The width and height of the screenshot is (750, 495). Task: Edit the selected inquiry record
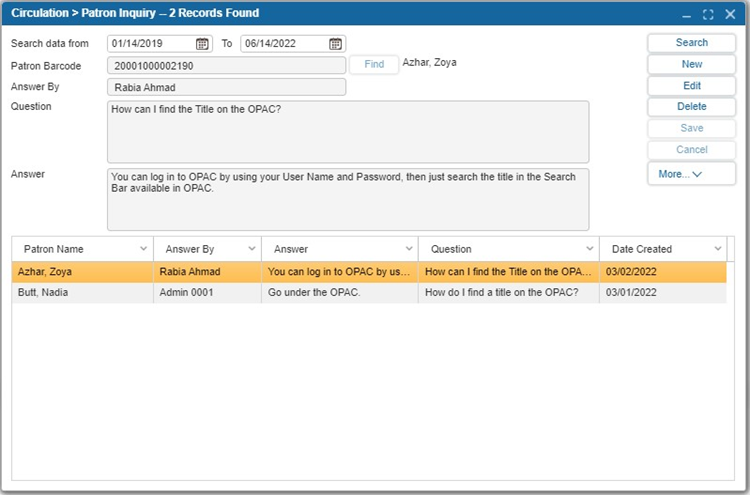coord(692,86)
